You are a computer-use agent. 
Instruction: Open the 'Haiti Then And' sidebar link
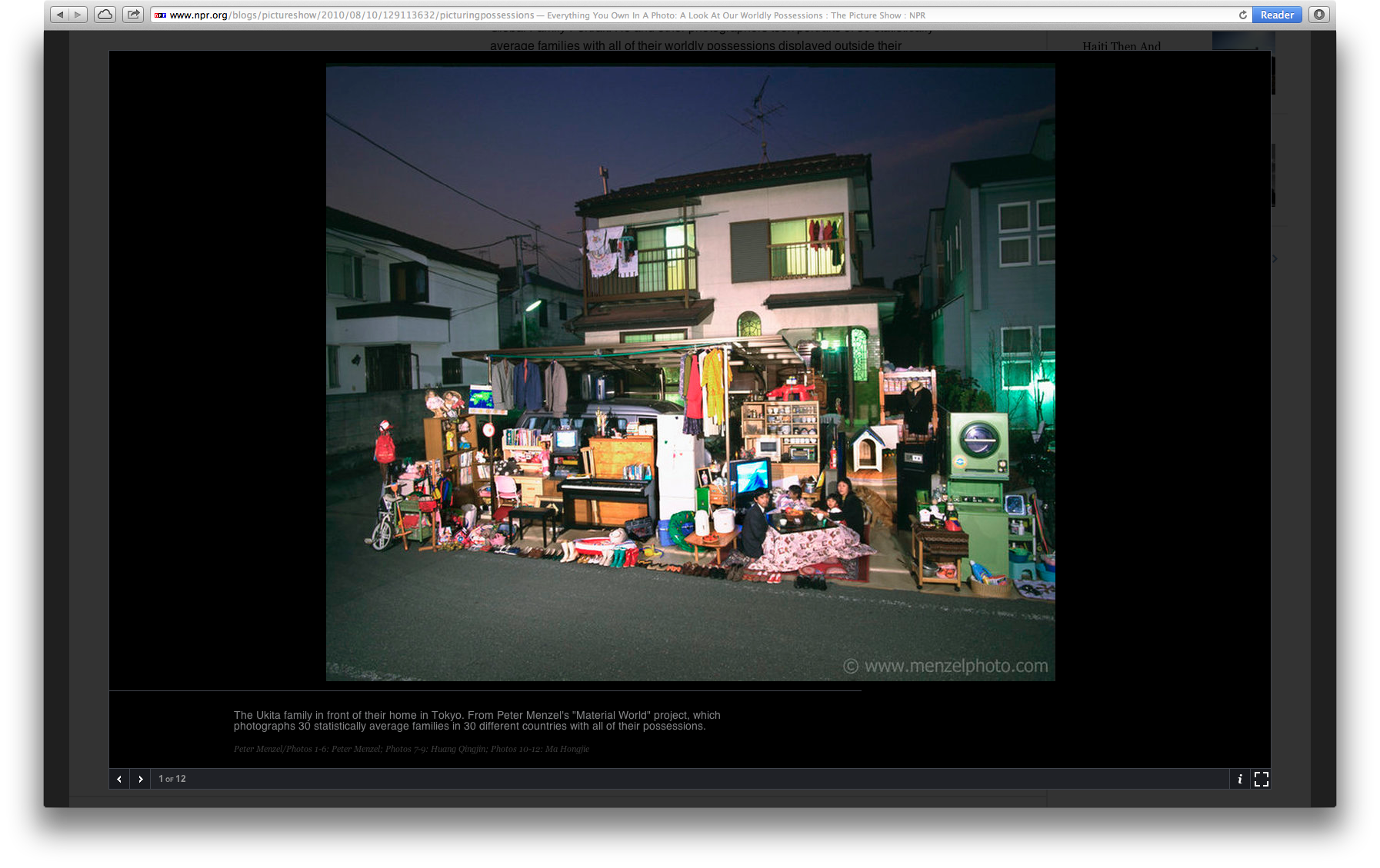pyautogui.click(x=1121, y=46)
